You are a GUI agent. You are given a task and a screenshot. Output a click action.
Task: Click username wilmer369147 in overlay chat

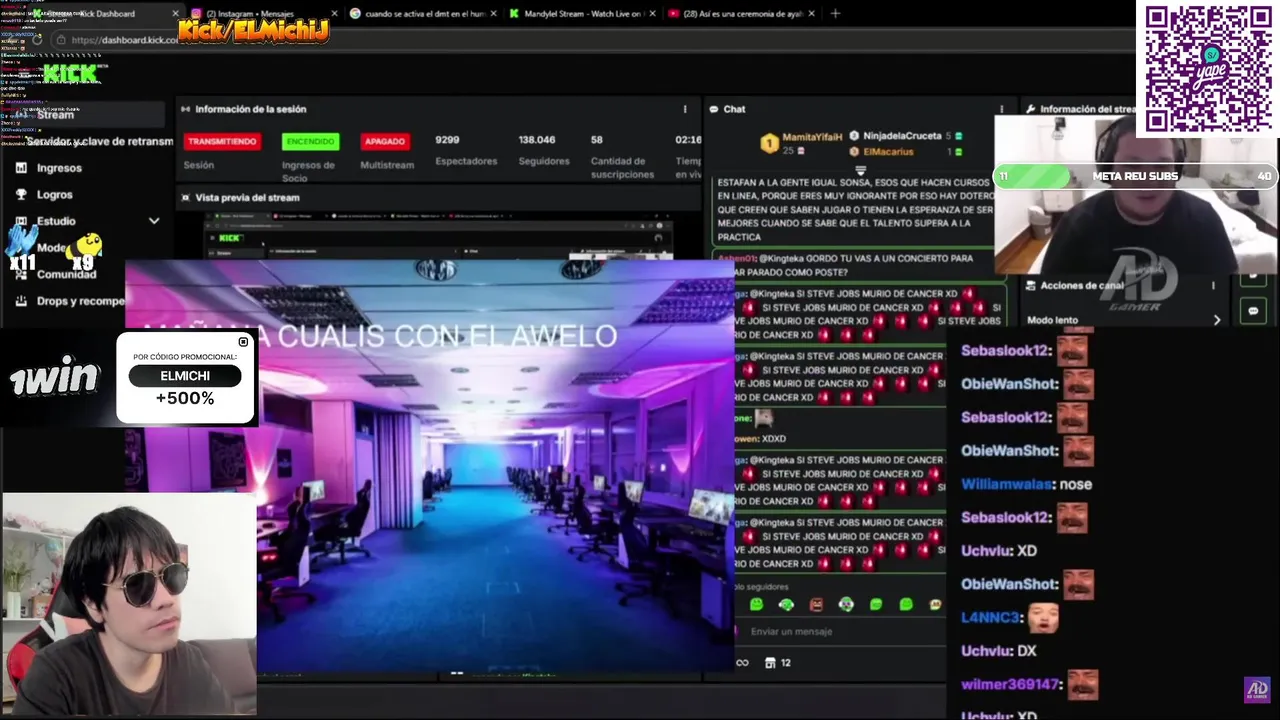click(x=1011, y=684)
